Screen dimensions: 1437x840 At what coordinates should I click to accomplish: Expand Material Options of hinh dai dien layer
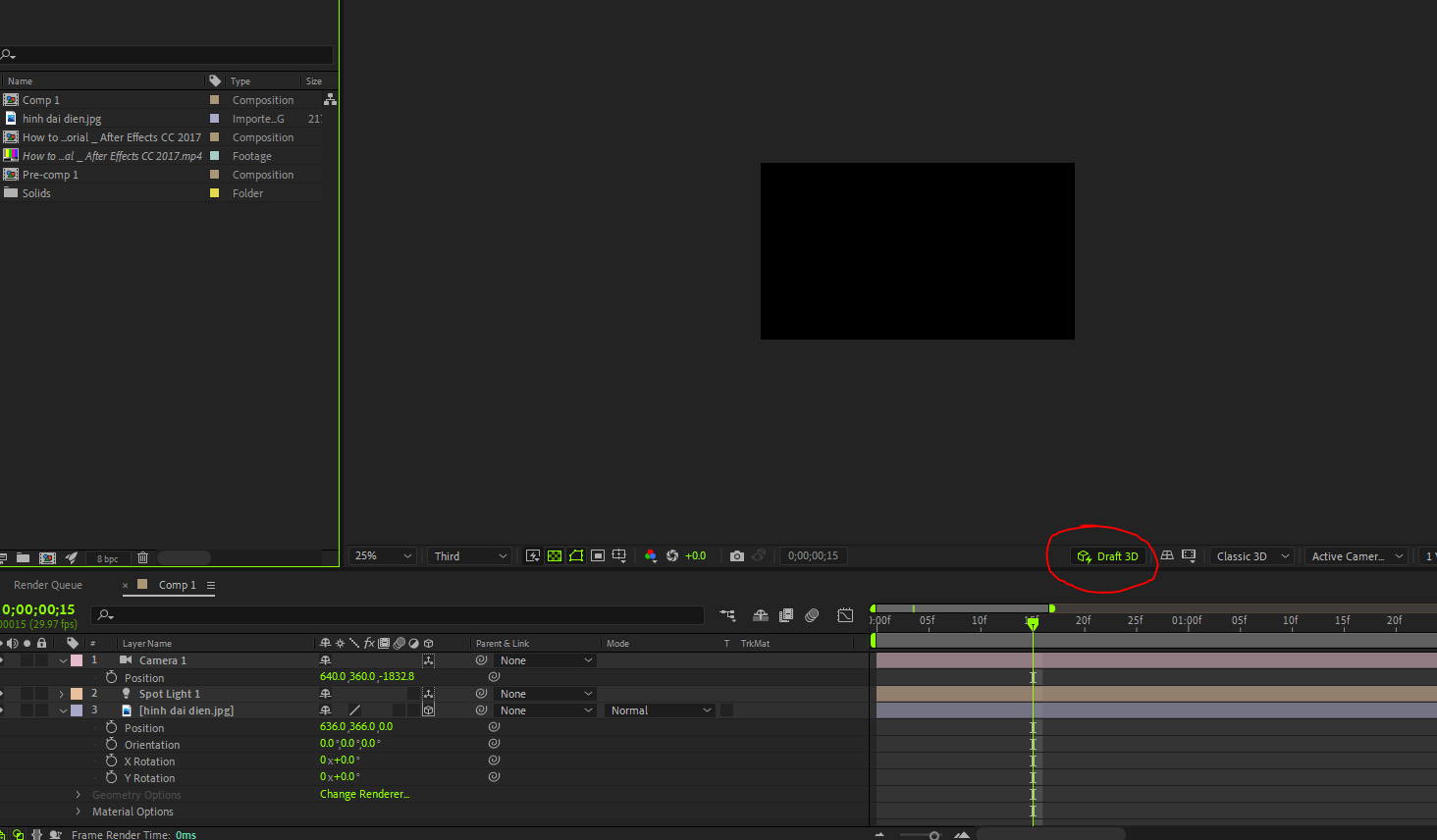78,812
